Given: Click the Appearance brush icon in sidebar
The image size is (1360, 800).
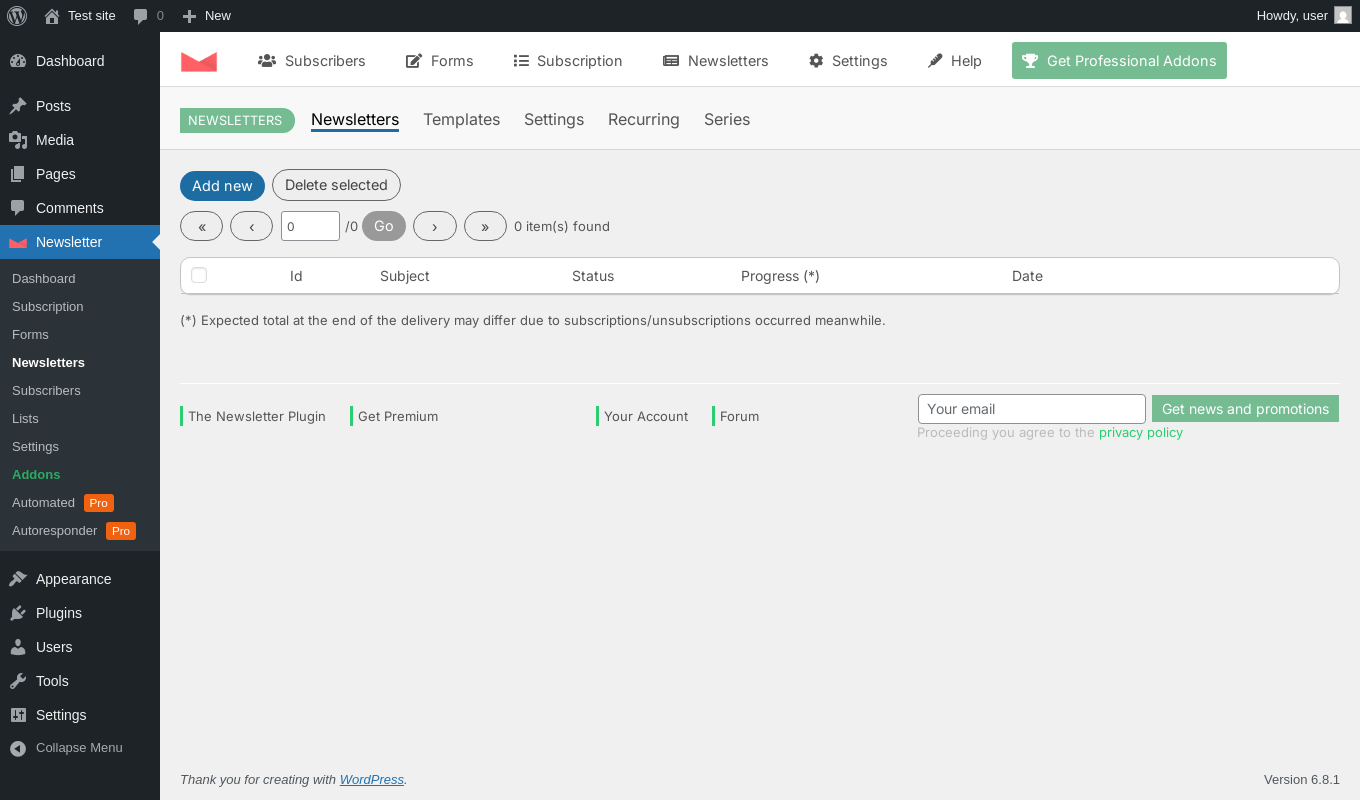Looking at the screenshot, I should (x=18, y=579).
